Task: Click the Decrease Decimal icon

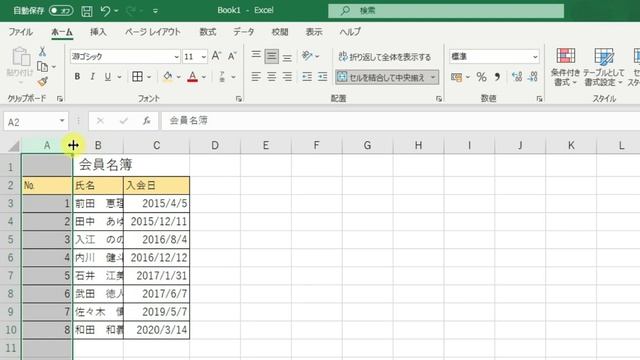Action: [x=533, y=77]
